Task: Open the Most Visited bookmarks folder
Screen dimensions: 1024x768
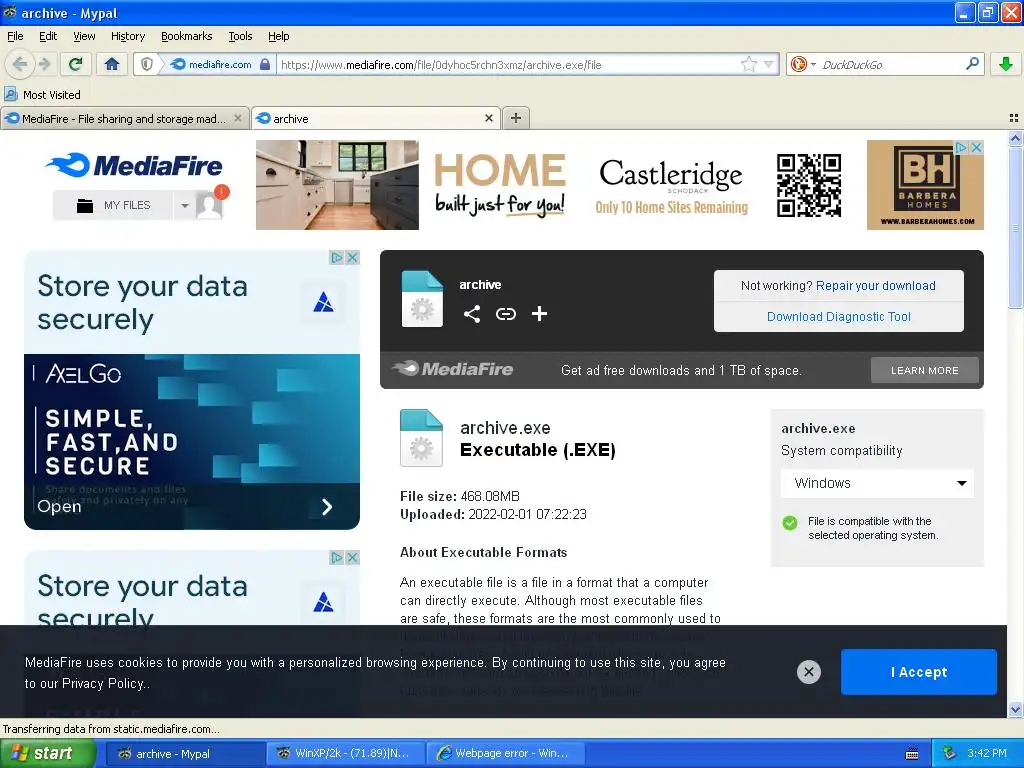Action: pyautogui.click(x=43, y=95)
